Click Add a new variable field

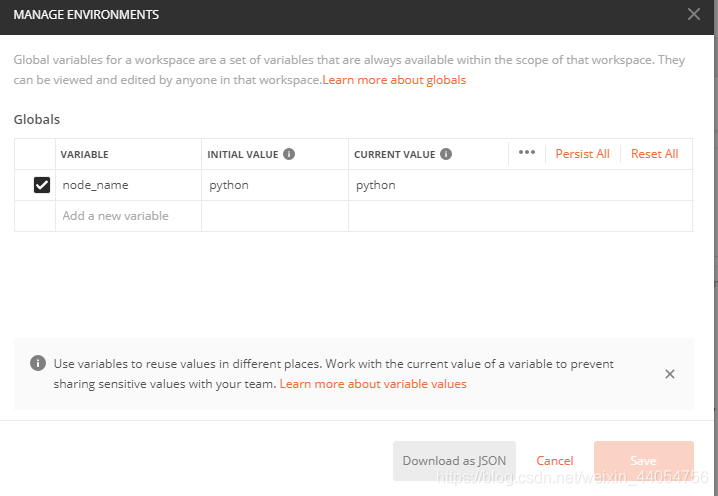[x=128, y=216]
